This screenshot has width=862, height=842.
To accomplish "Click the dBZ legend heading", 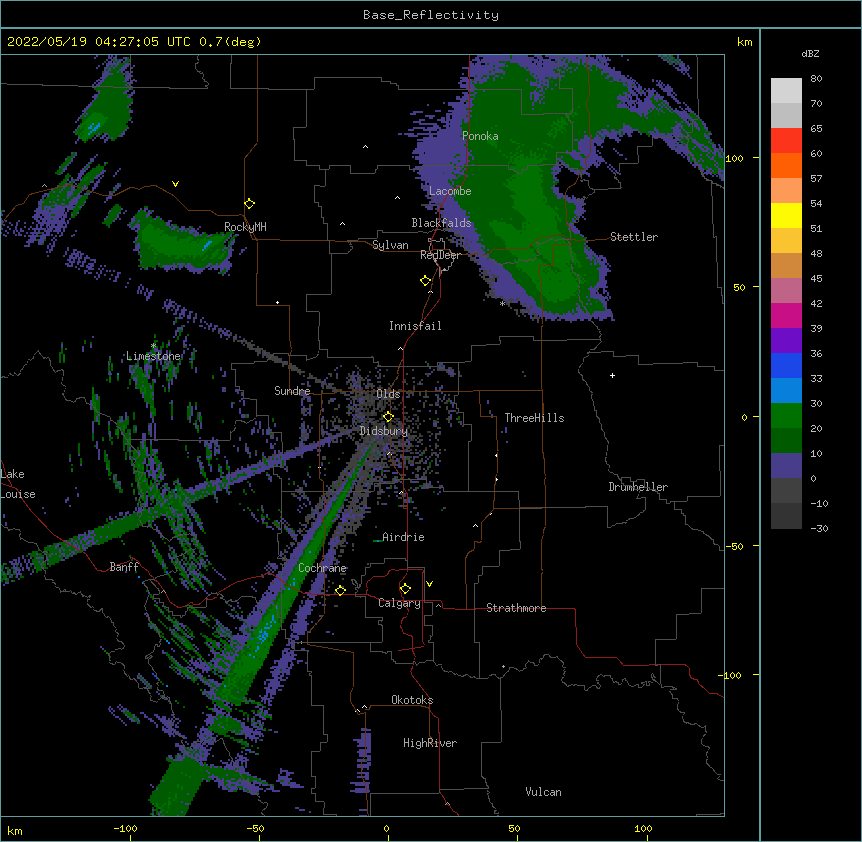I will tap(810, 54).
